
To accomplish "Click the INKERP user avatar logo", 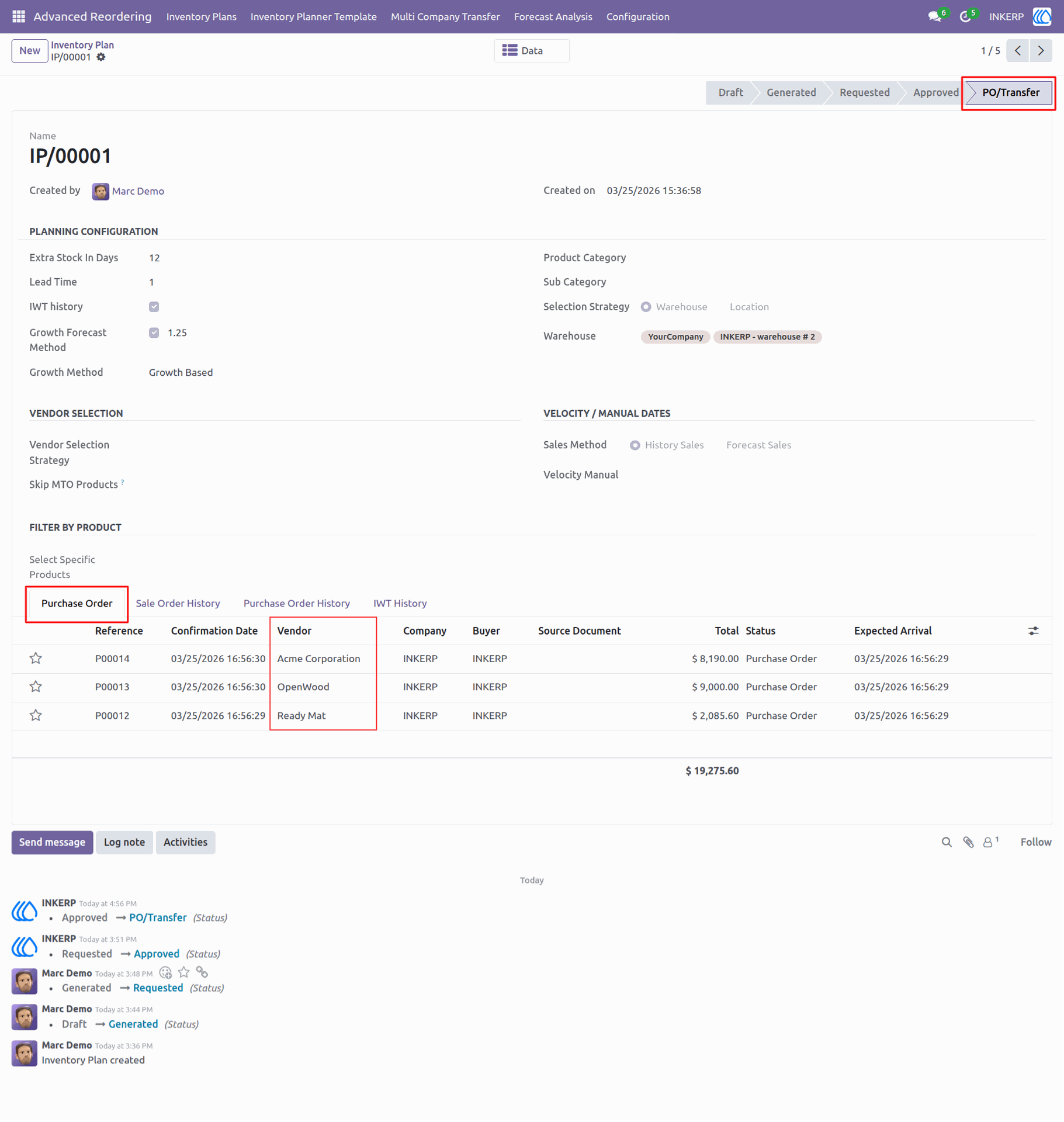I will [x=1042, y=16].
